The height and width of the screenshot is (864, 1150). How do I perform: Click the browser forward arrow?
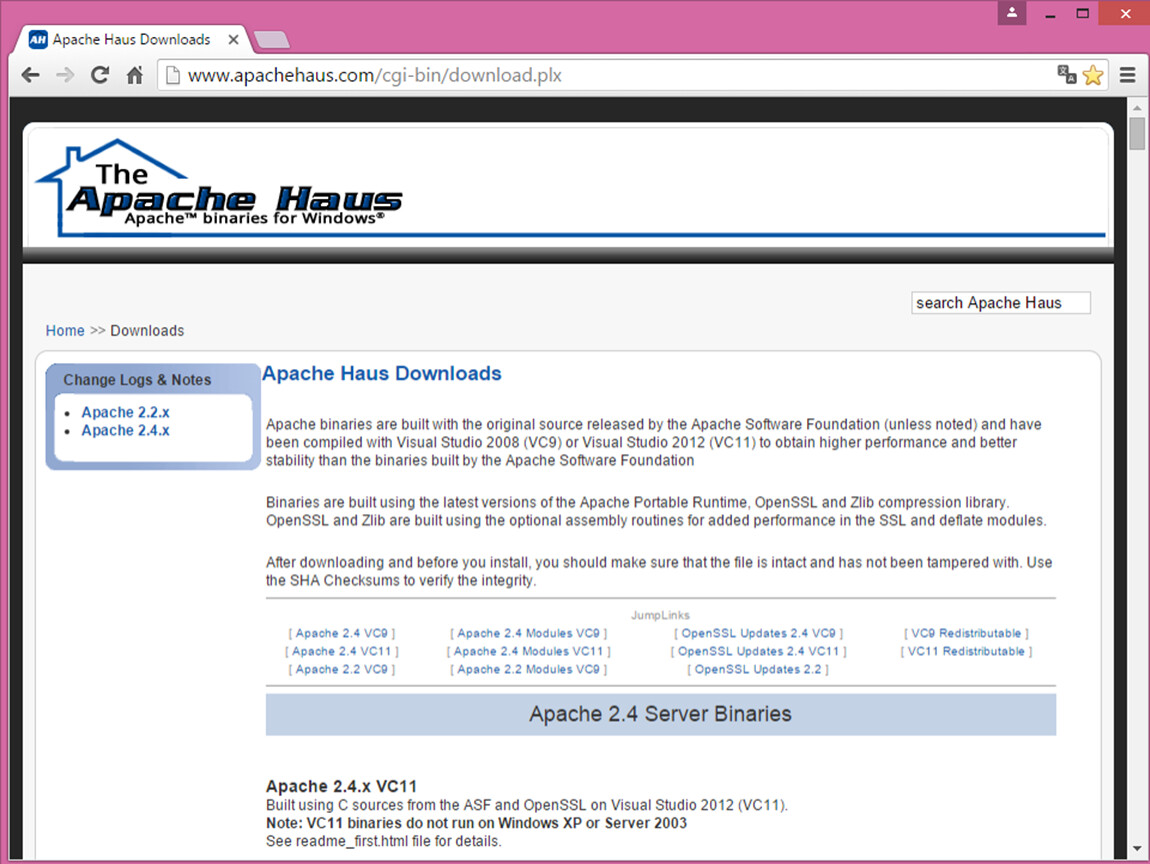point(65,75)
